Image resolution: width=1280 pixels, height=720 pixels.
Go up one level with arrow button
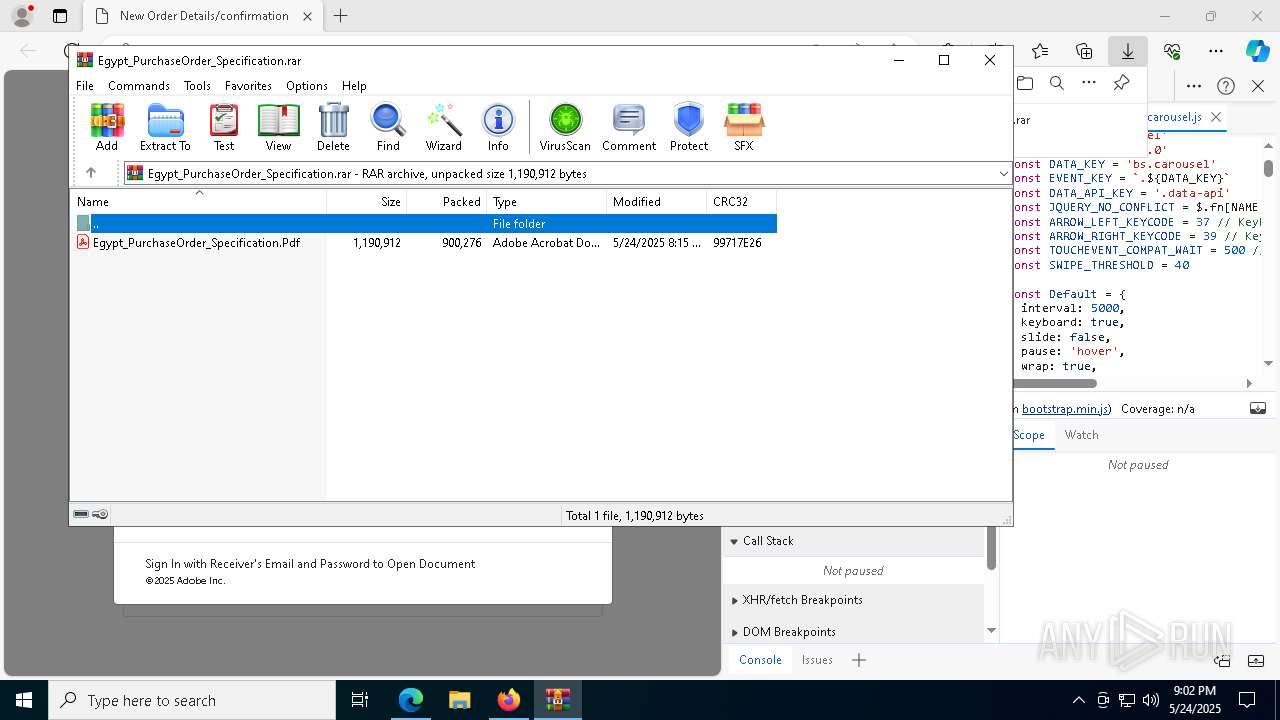click(x=90, y=173)
